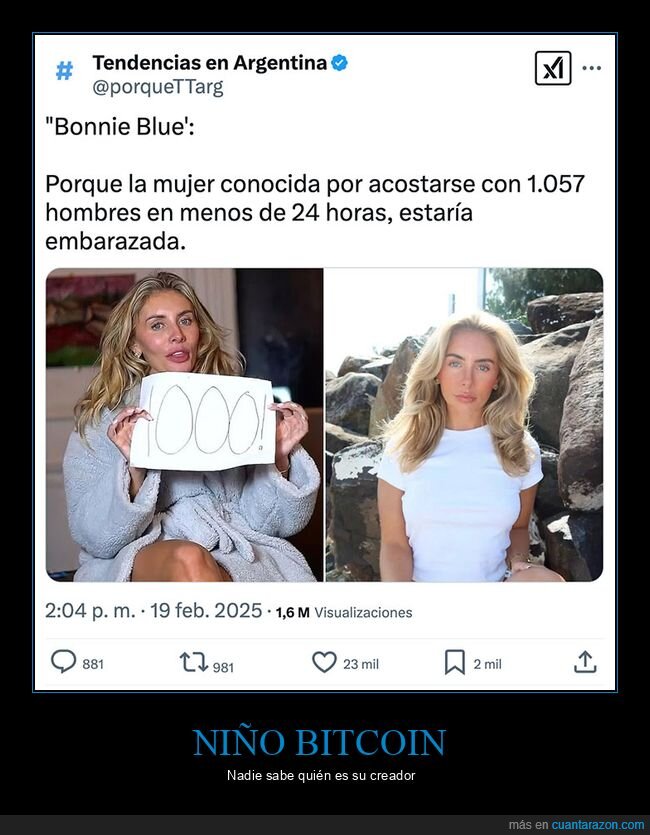Click the blue verified badge
Screen dimensions: 650x835
(340, 63)
